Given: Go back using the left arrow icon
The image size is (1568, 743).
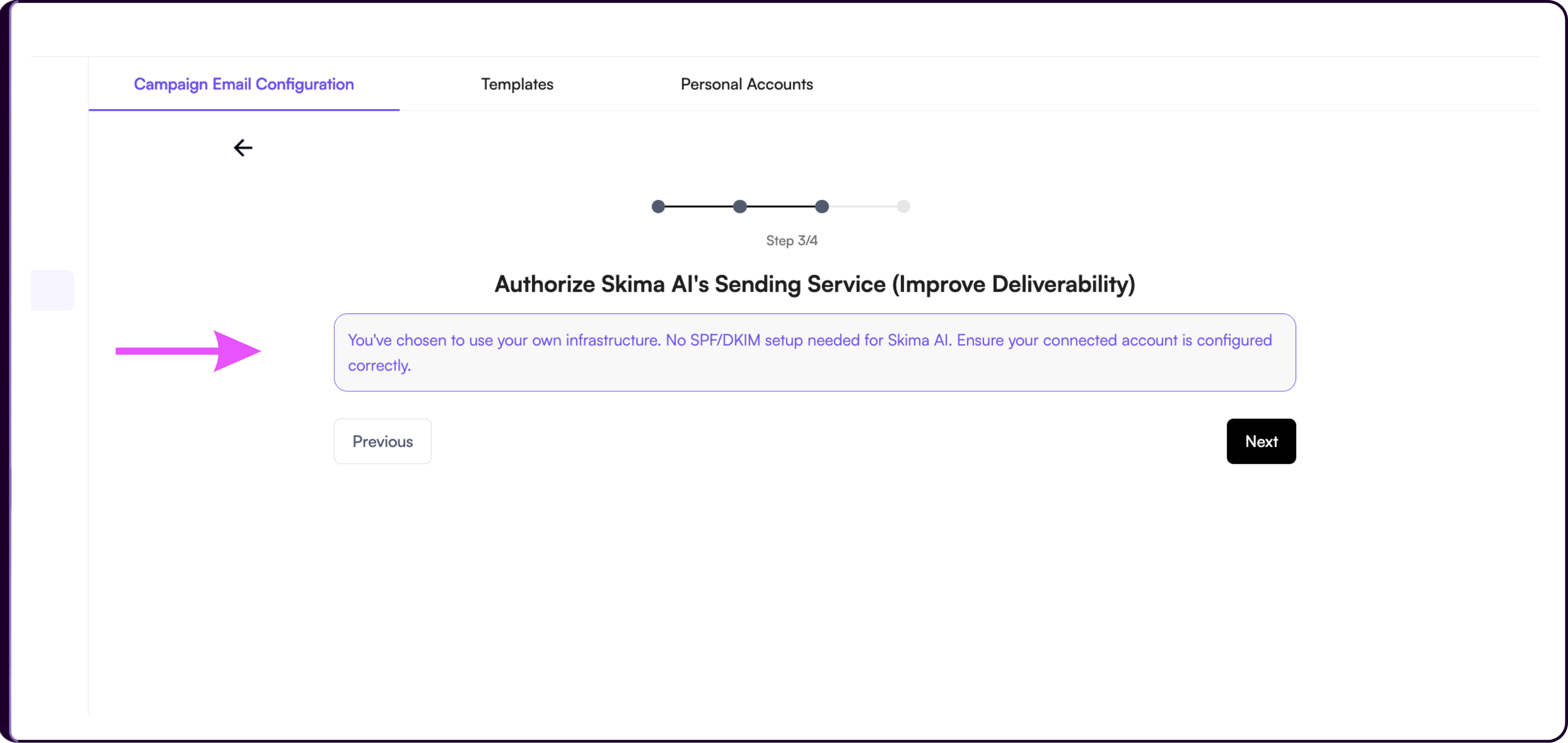Looking at the screenshot, I should (243, 148).
